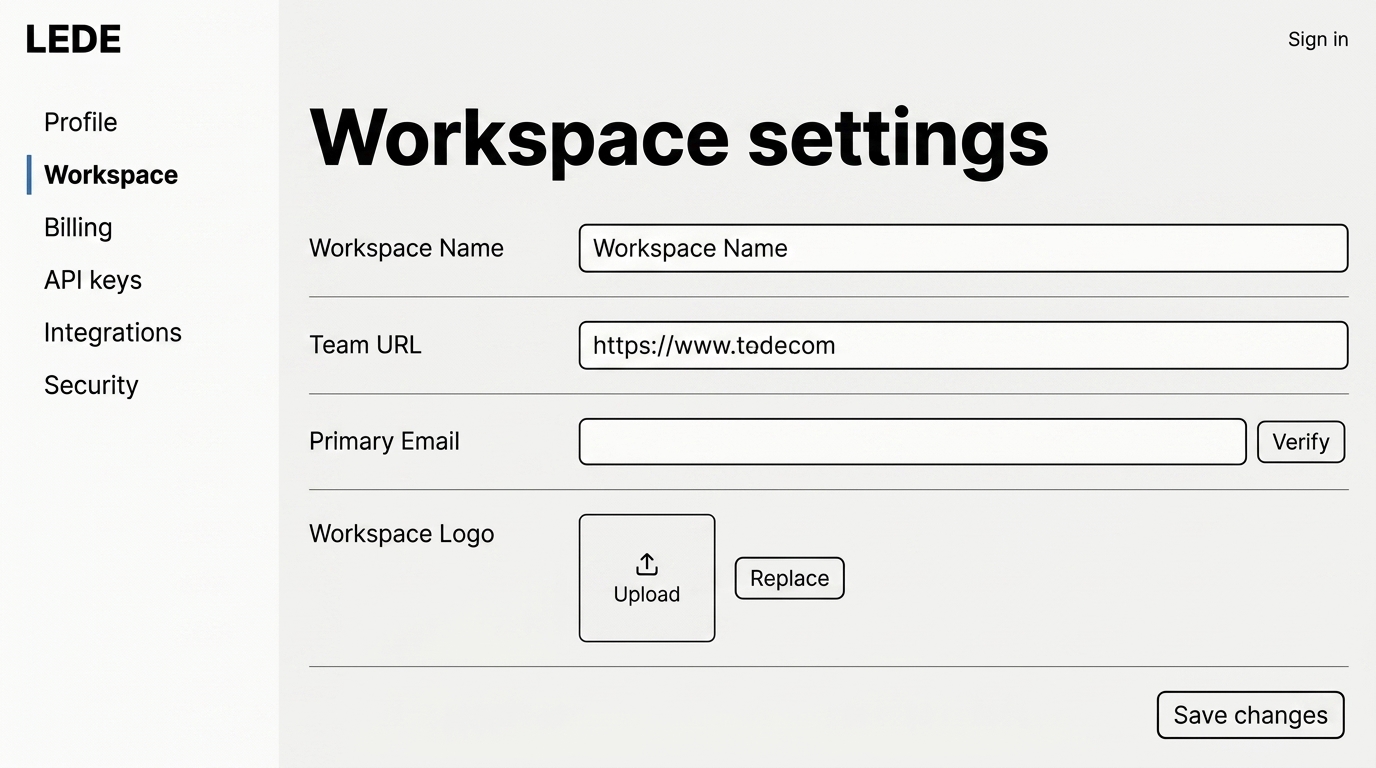1376x768 pixels.
Task: Select Workspace in the sidebar
Action: [110, 175]
